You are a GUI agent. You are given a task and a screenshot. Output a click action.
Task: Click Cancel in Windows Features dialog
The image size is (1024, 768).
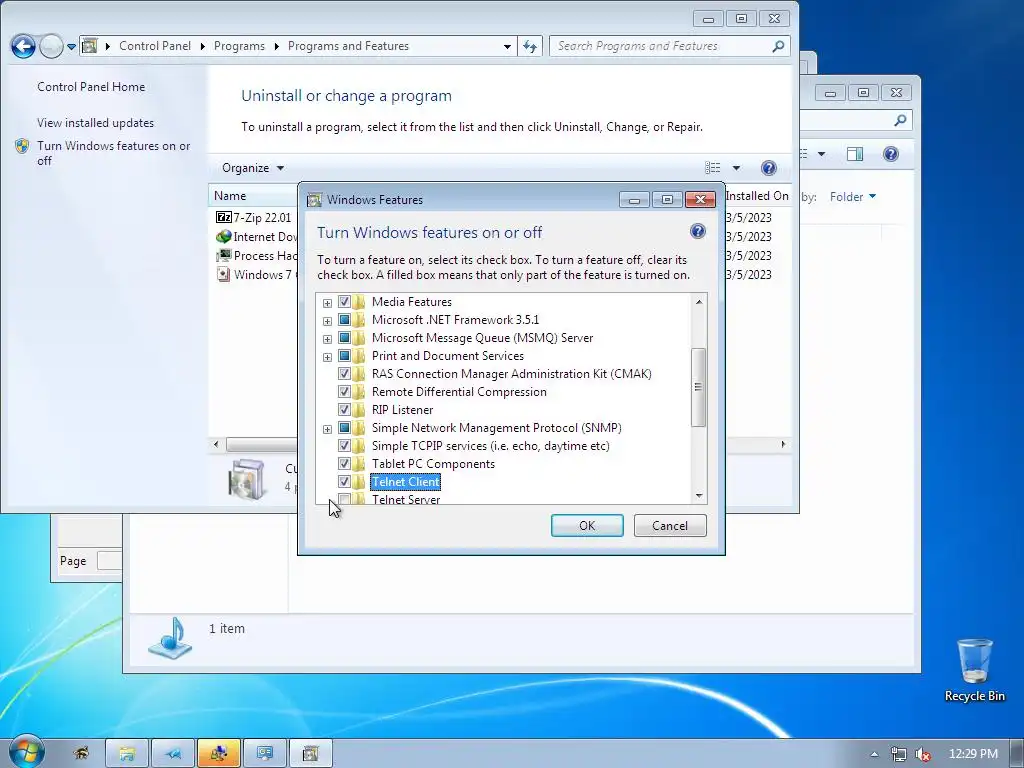(x=670, y=526)
